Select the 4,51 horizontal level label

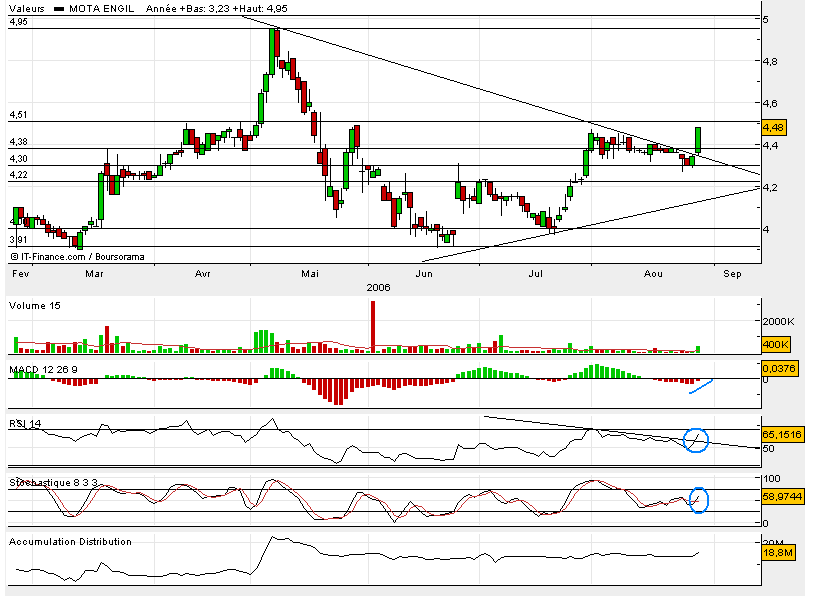click(x=18, y=115)
